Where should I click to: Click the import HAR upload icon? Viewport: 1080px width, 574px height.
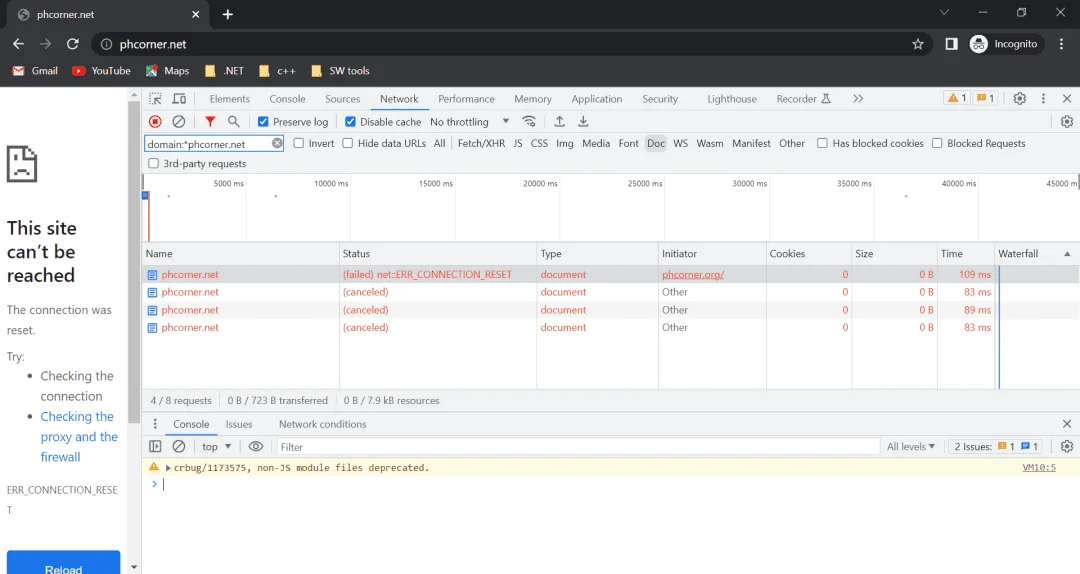[559, 121]
